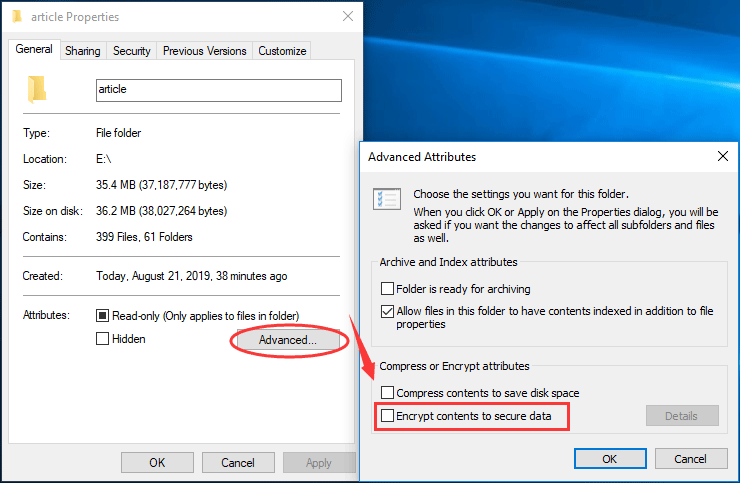The image size is (740, 483).
Task: Close the Advanced Attributes dialog
Action: [723, 156]
